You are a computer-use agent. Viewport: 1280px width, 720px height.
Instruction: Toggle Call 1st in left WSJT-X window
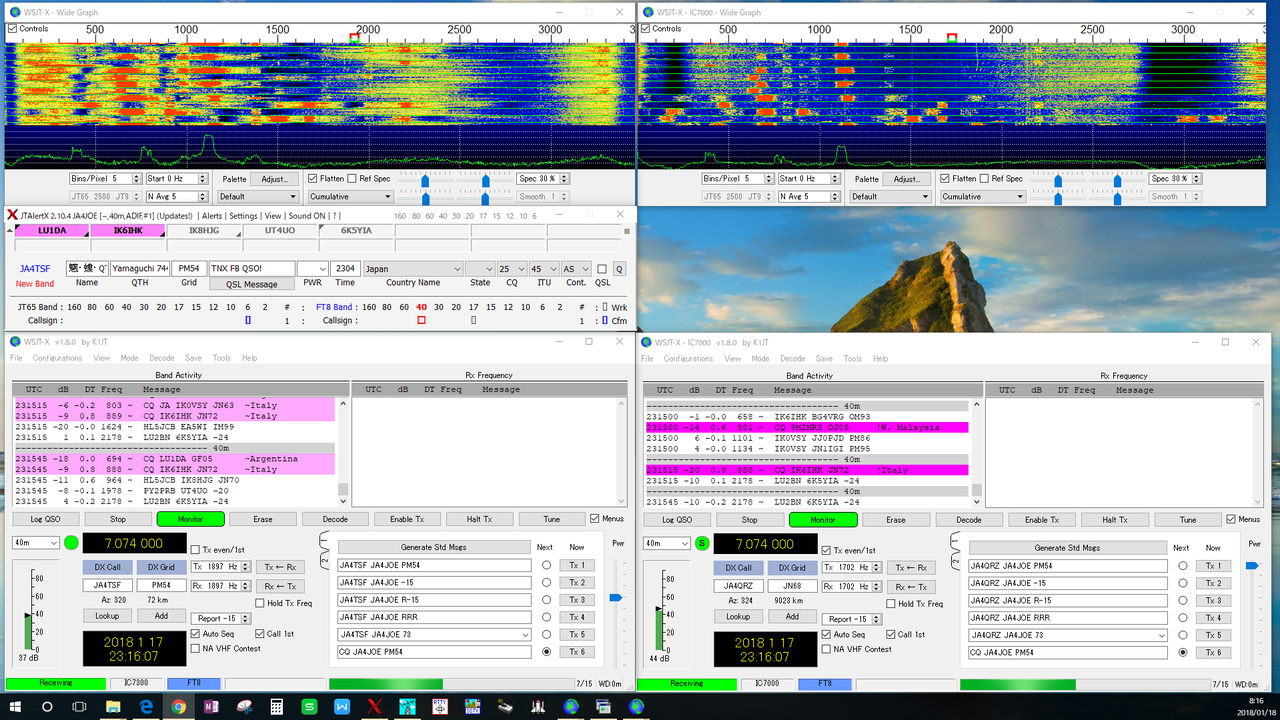click(260, 634)
